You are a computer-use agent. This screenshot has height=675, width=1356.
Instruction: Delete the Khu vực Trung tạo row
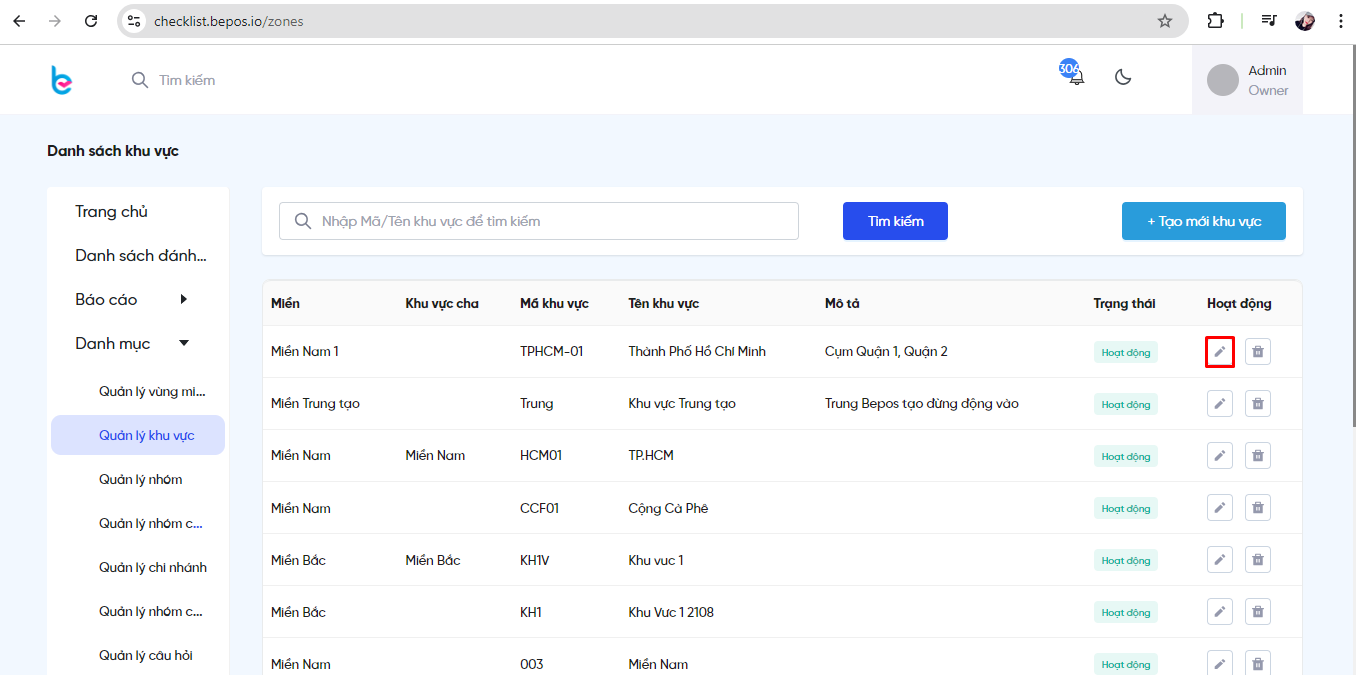point(1258,404)
